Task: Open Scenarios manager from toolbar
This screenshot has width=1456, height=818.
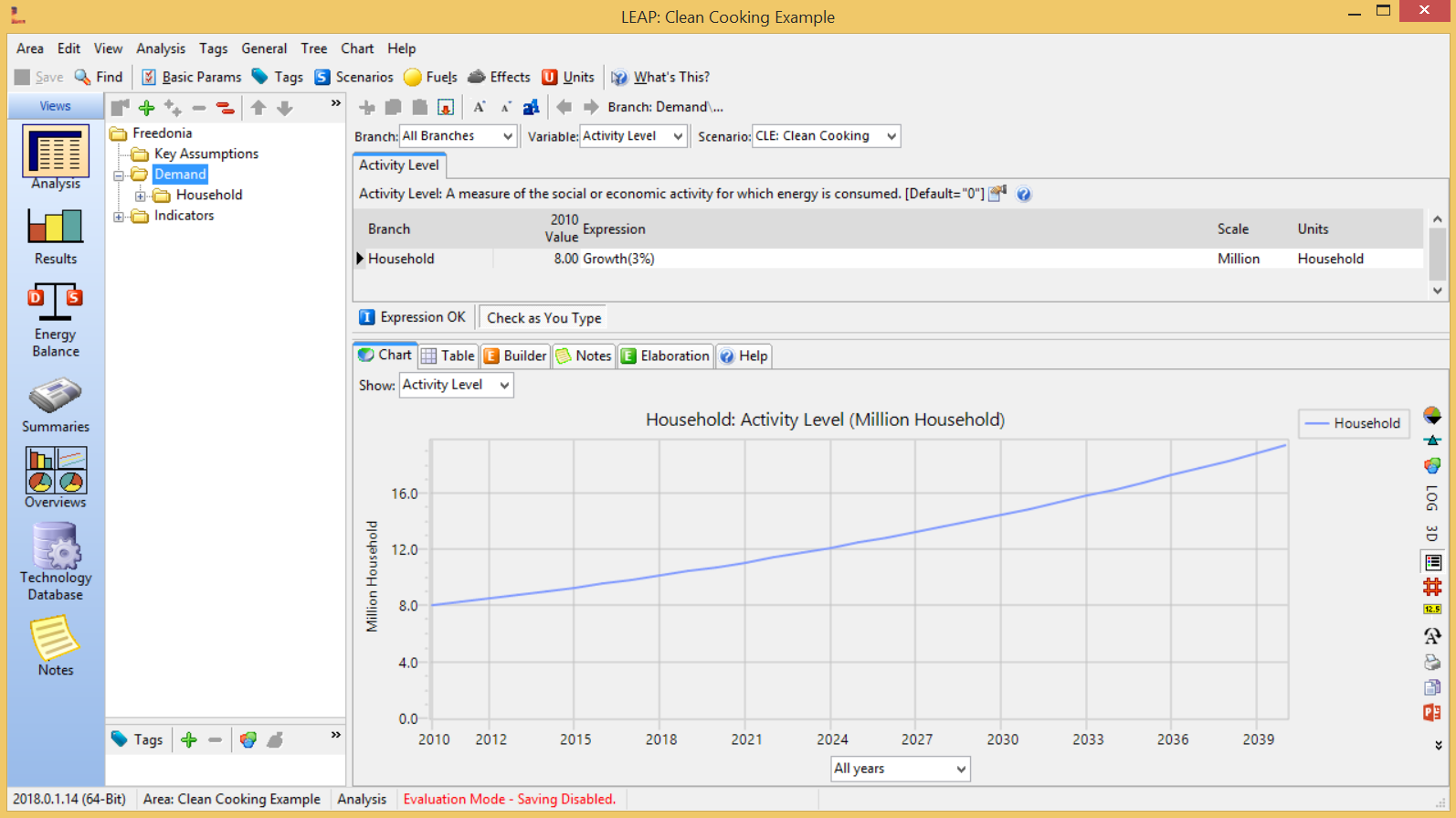Action: [353, 77]
